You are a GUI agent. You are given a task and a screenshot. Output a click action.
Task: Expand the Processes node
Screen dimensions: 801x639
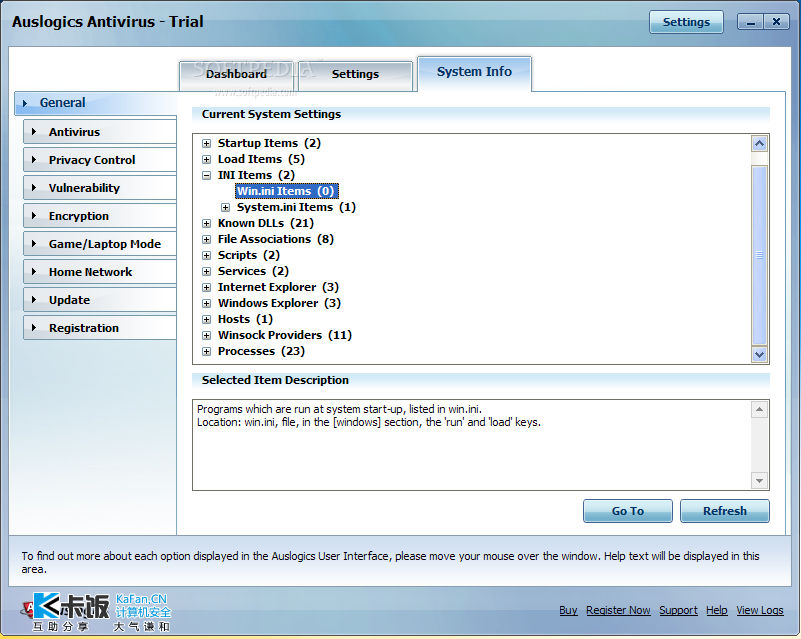pos(206,351)
